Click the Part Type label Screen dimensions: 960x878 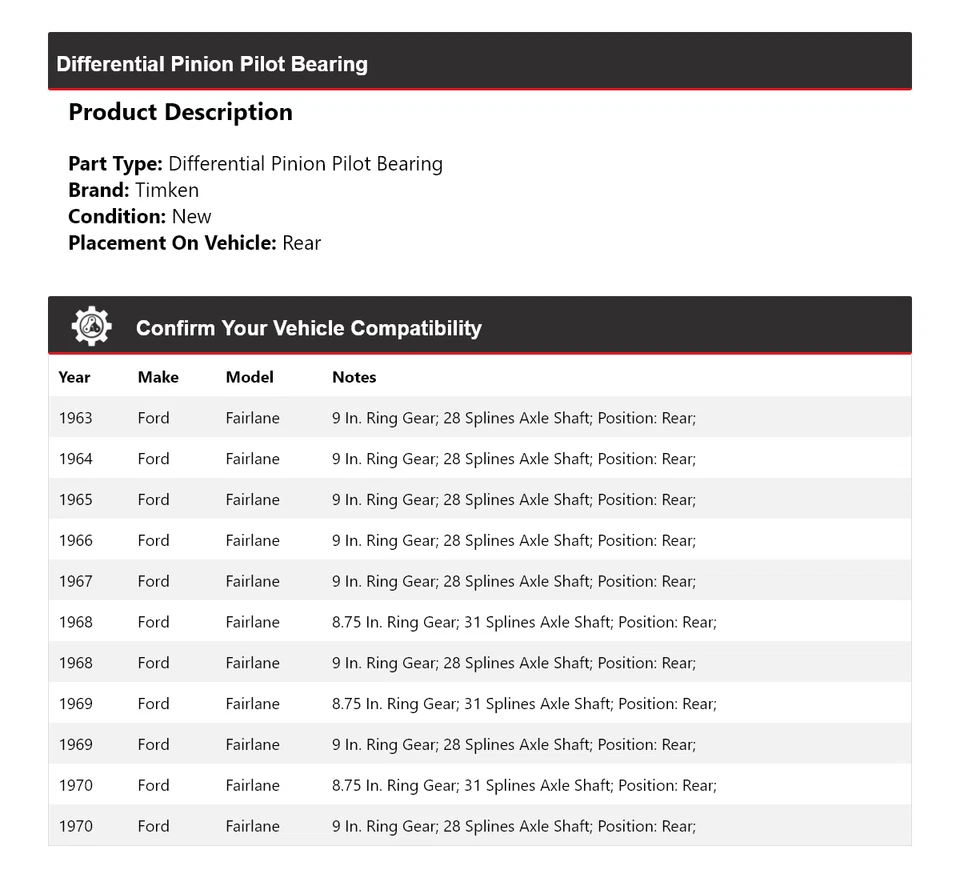coord(115,164)
